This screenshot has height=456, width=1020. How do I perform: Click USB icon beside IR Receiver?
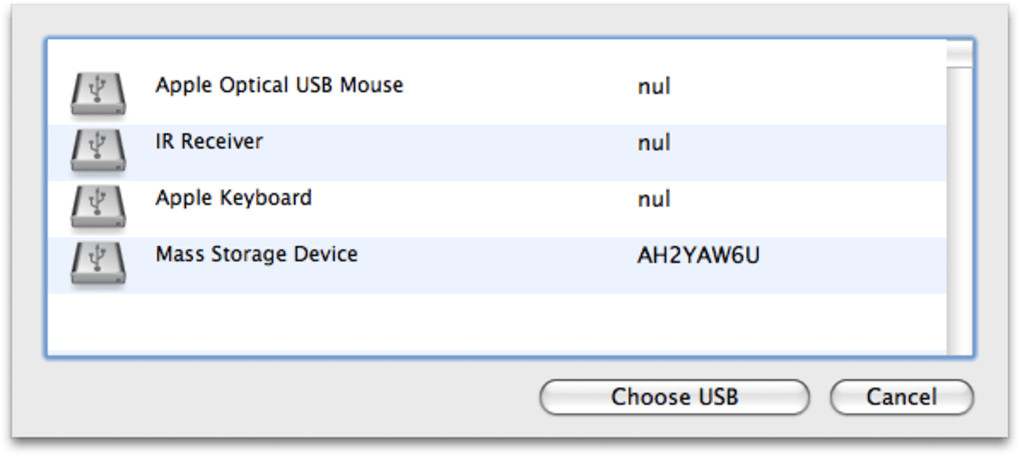(x=97, y=150)
